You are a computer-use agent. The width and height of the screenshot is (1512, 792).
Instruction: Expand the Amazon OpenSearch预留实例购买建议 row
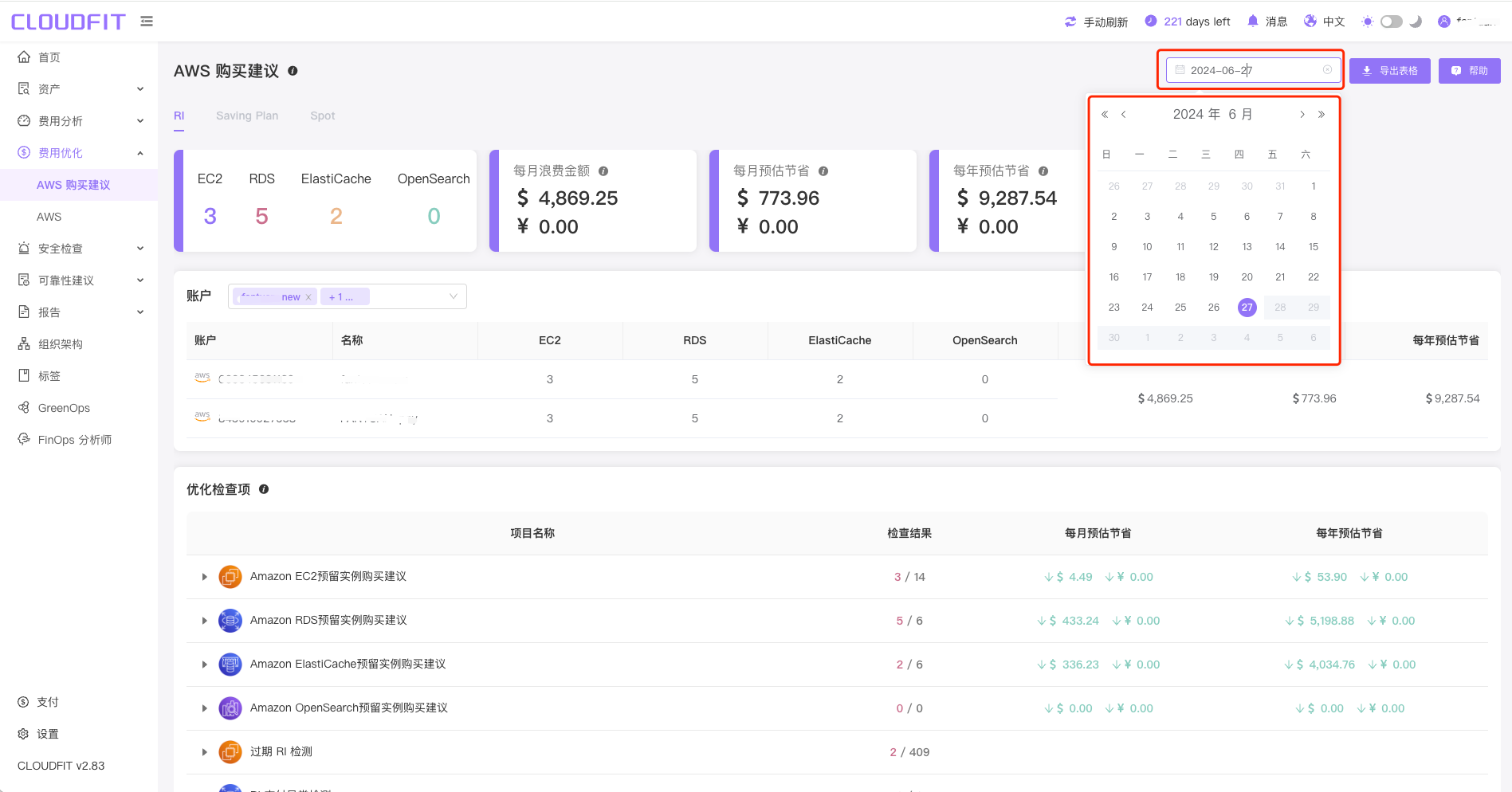pos(204,708)
